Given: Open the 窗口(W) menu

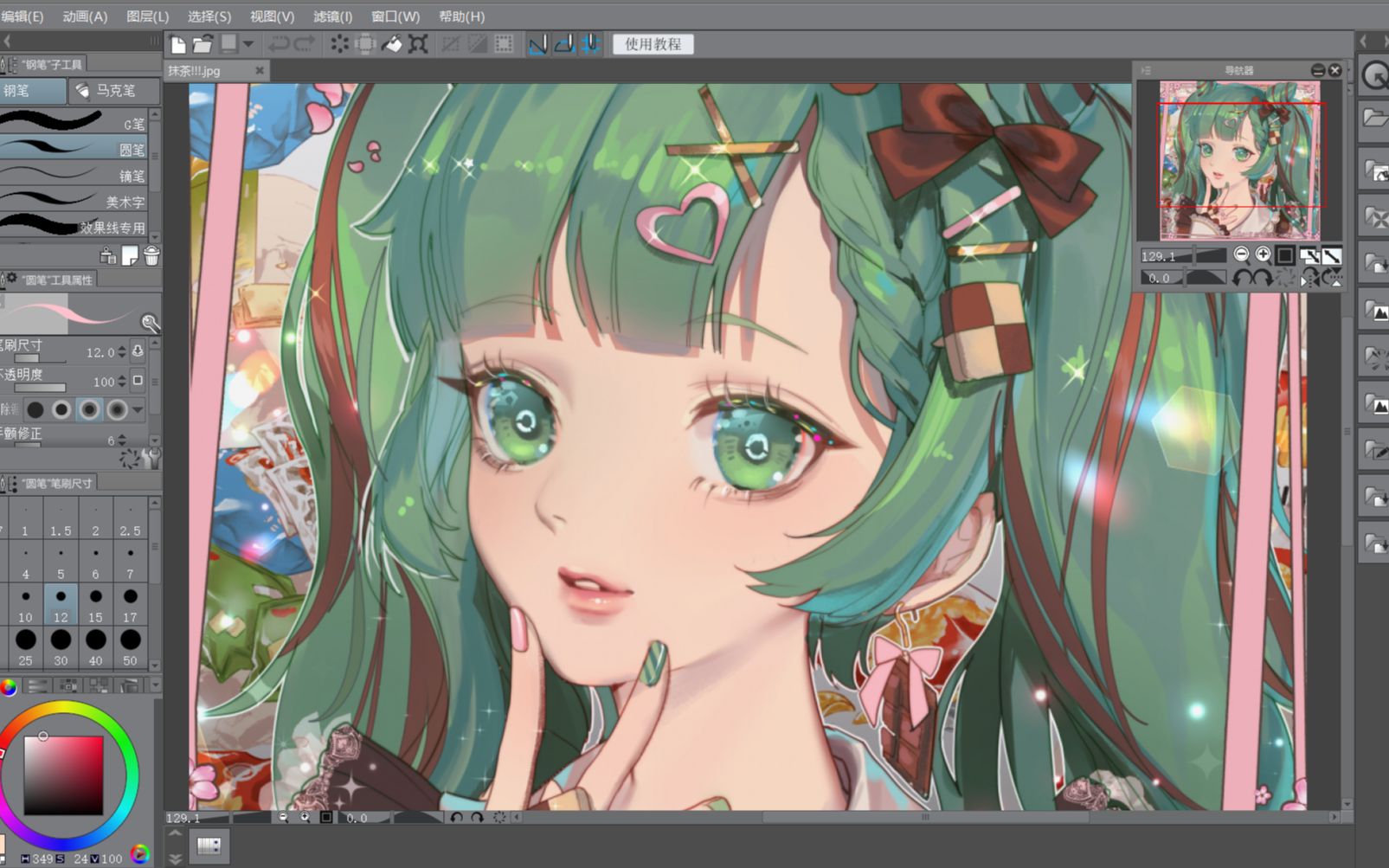Looking at the screenshot, I should coord(395,16).
